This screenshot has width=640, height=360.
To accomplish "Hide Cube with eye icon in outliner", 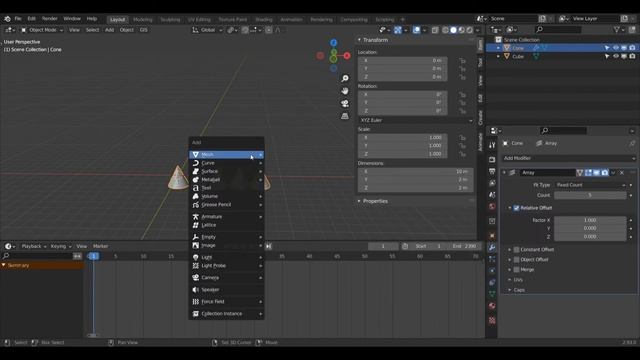I will click(616, 56).
